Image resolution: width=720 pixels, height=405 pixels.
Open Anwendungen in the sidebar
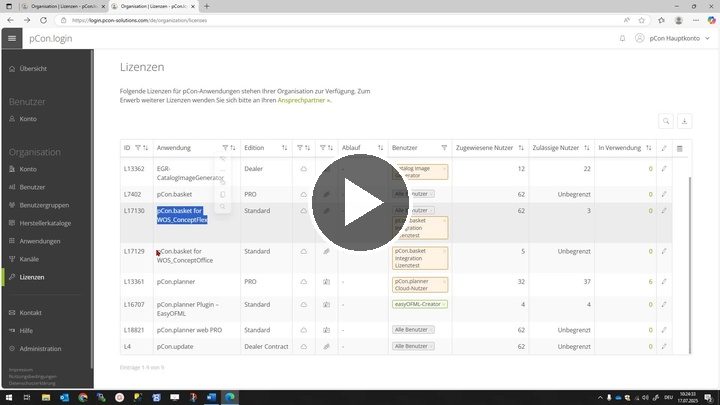click(39, 241)
